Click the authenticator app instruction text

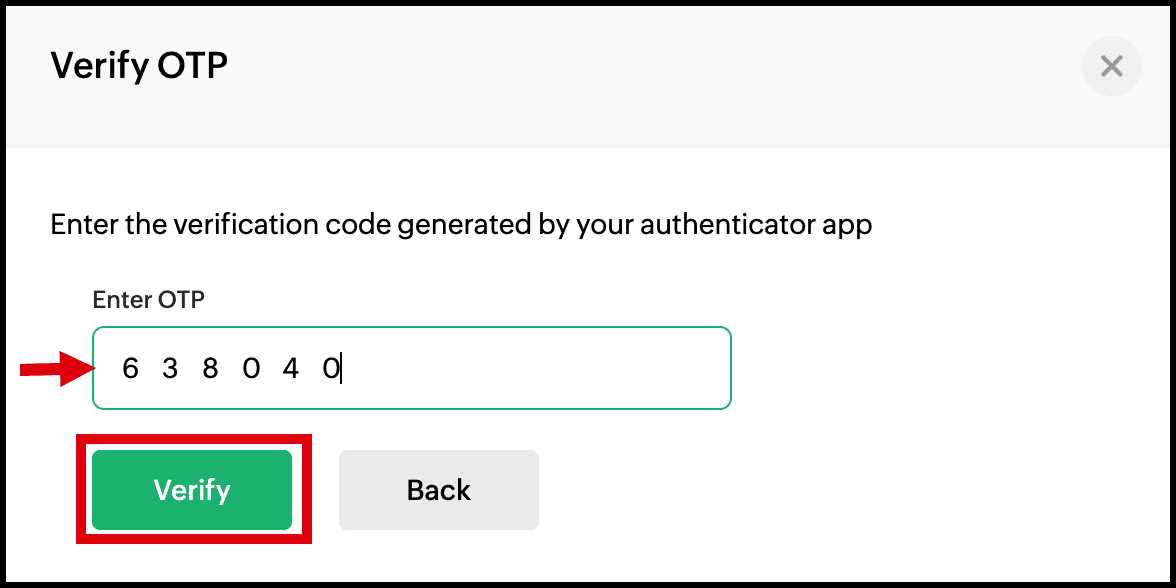461,225
